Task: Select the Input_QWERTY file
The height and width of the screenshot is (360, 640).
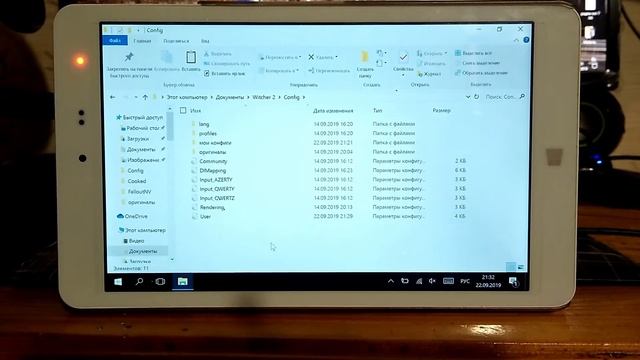Action: [217, 189]
